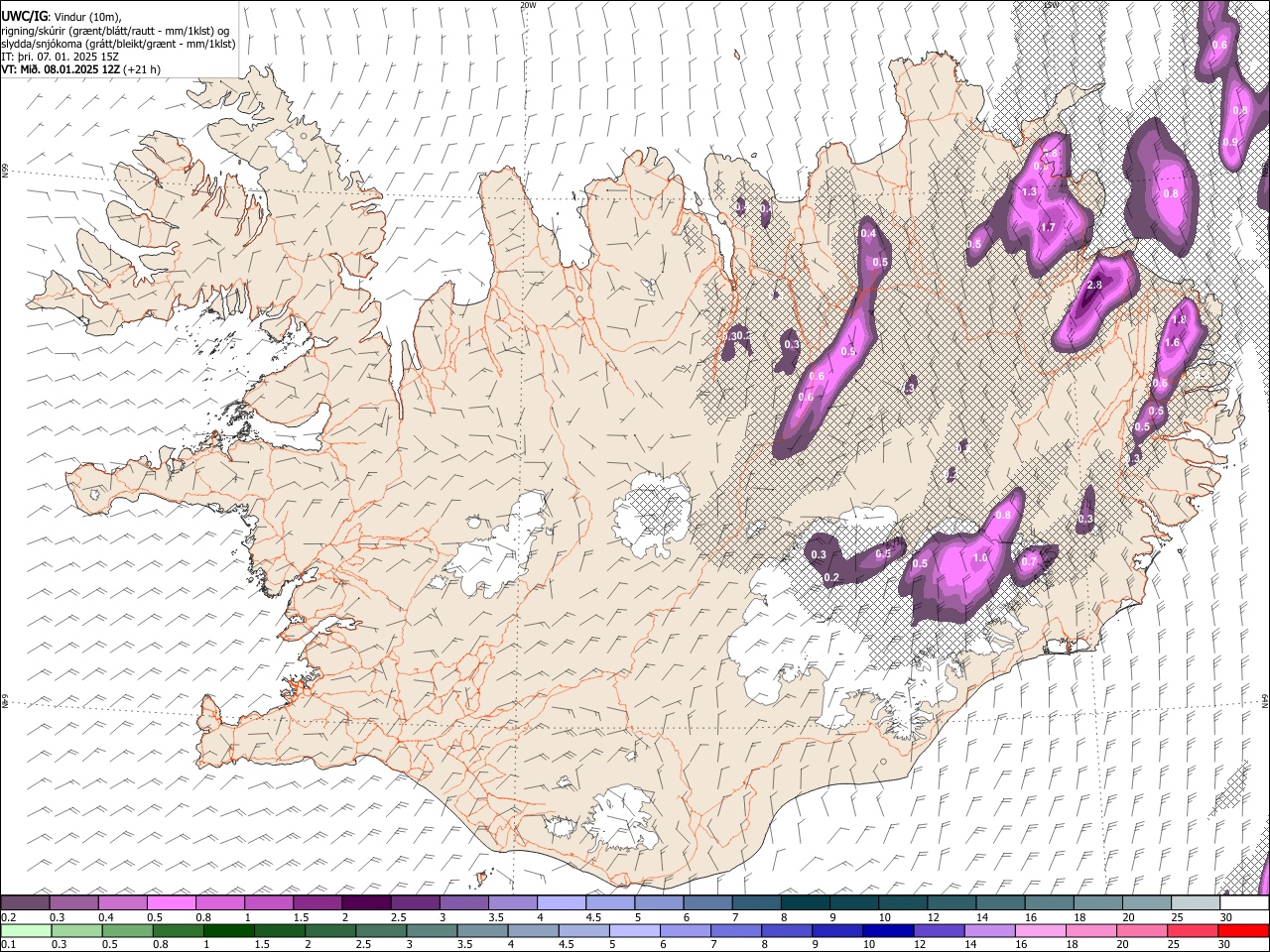Select the greyish-purple swatch labeled 0.2
Viewport: 1270px width, 952px height.
point(25,903)
